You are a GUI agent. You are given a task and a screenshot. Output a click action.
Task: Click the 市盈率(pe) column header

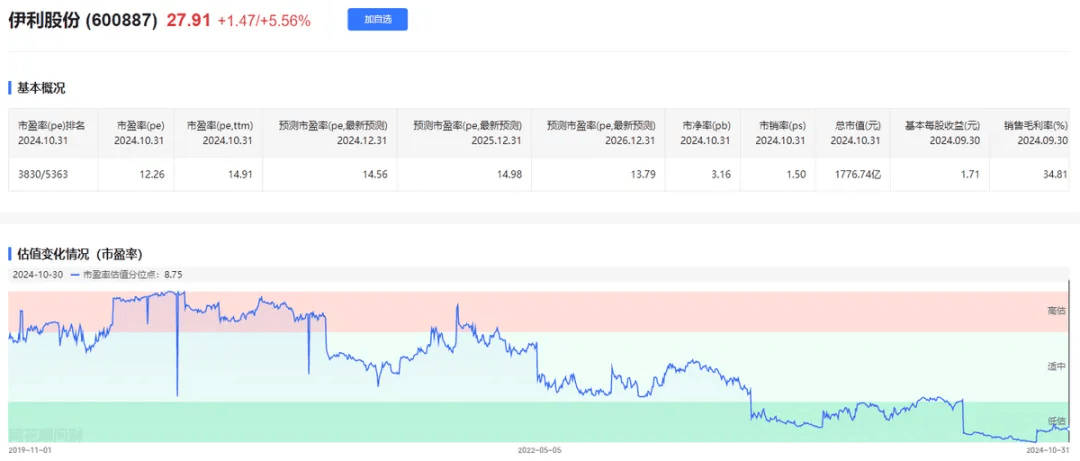136,132
